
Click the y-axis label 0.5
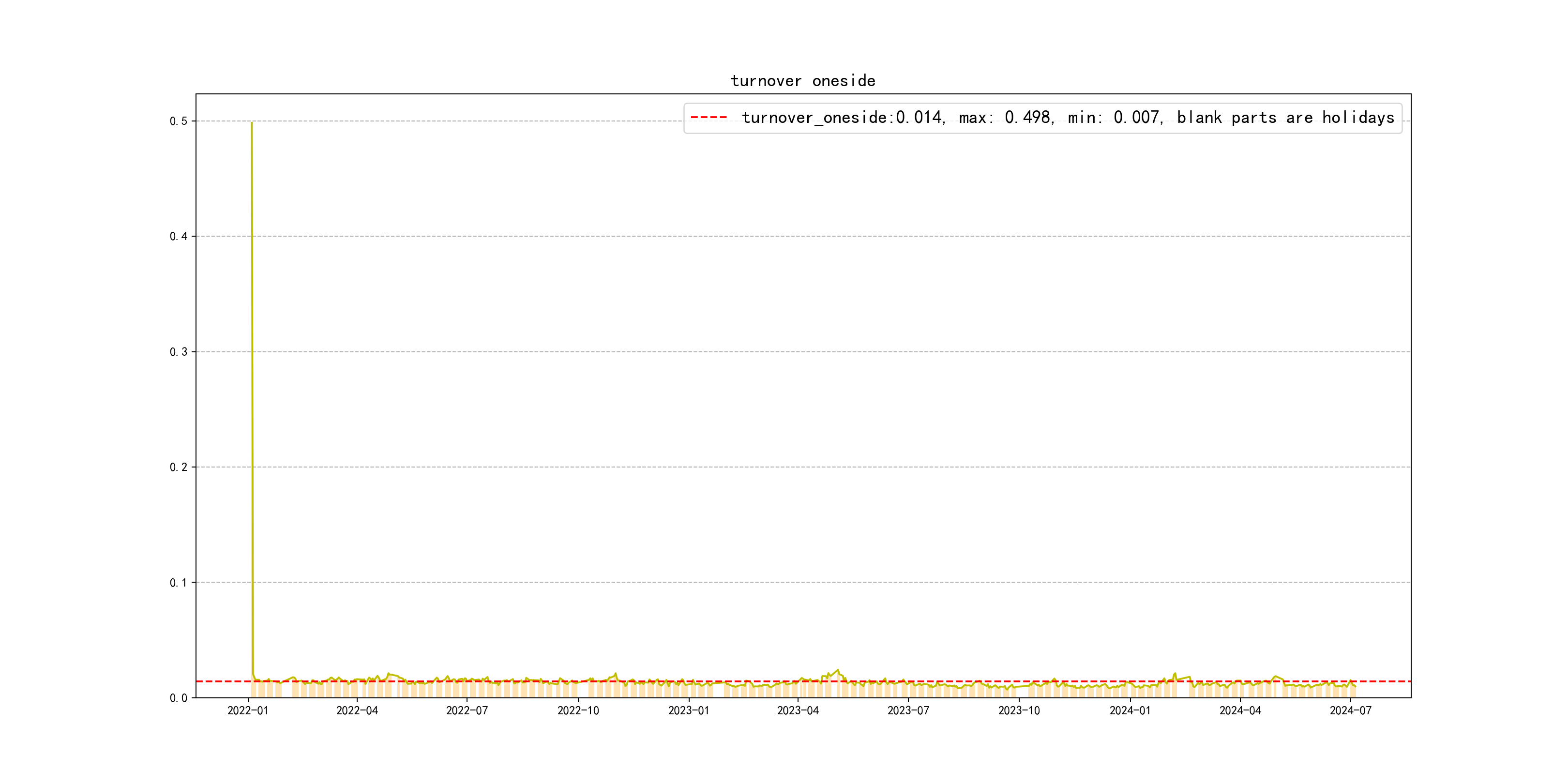179,121
